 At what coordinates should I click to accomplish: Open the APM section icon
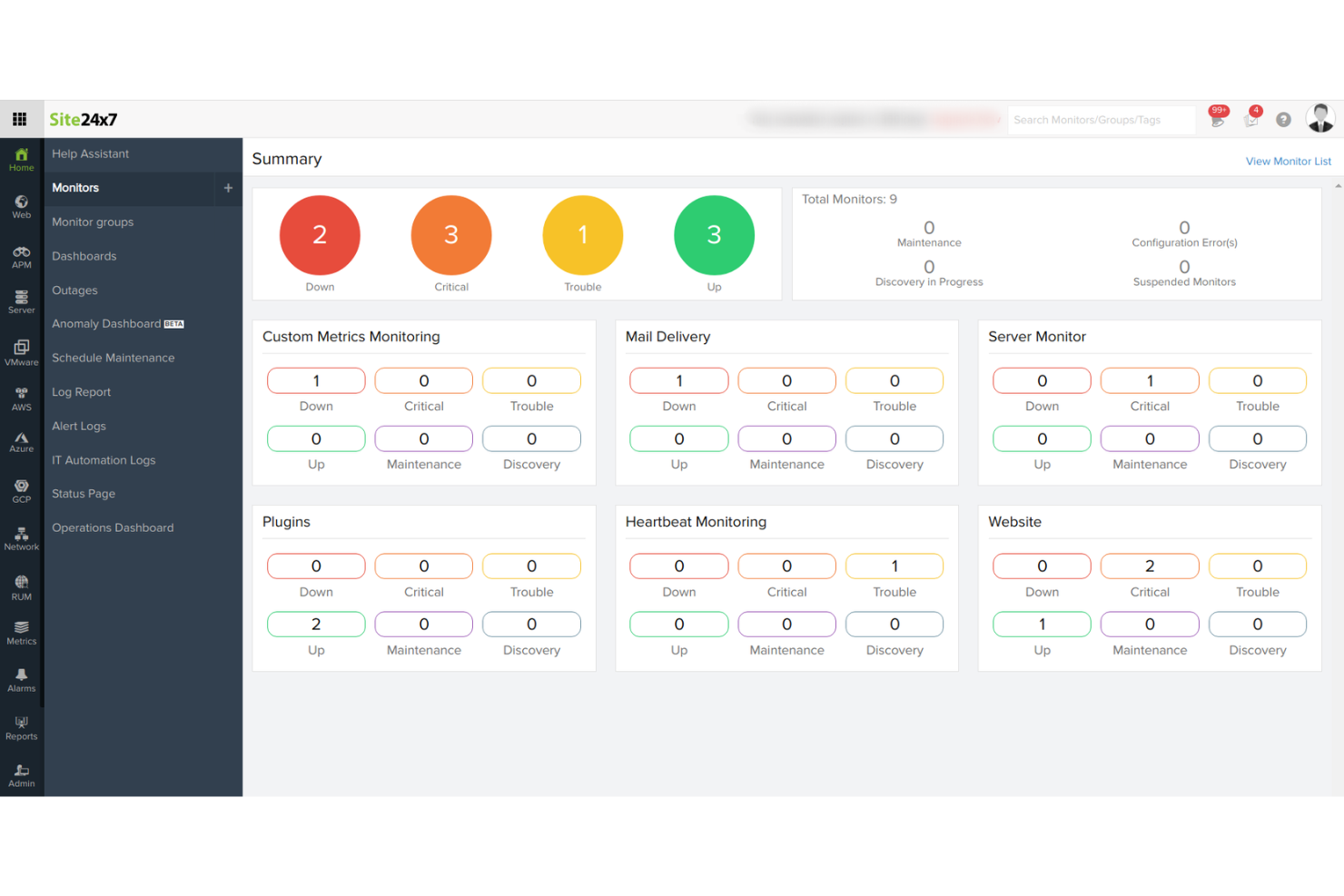tap(20, 255)
